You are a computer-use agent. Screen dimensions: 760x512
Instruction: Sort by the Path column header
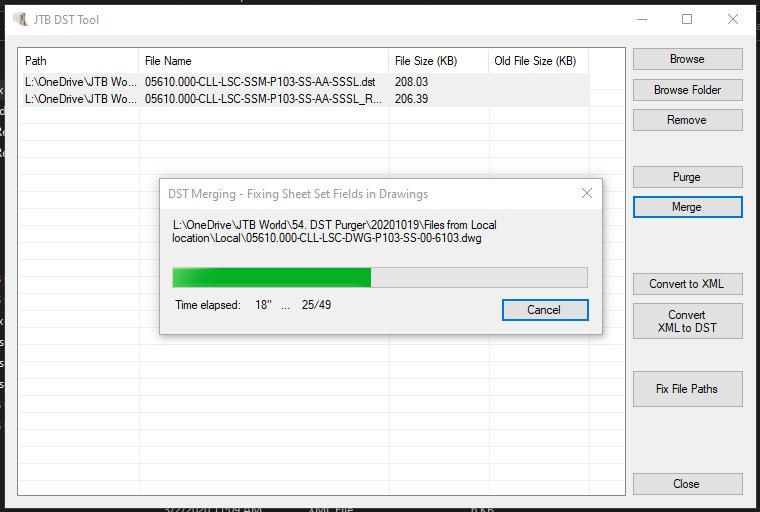click(x=79, y=61)
